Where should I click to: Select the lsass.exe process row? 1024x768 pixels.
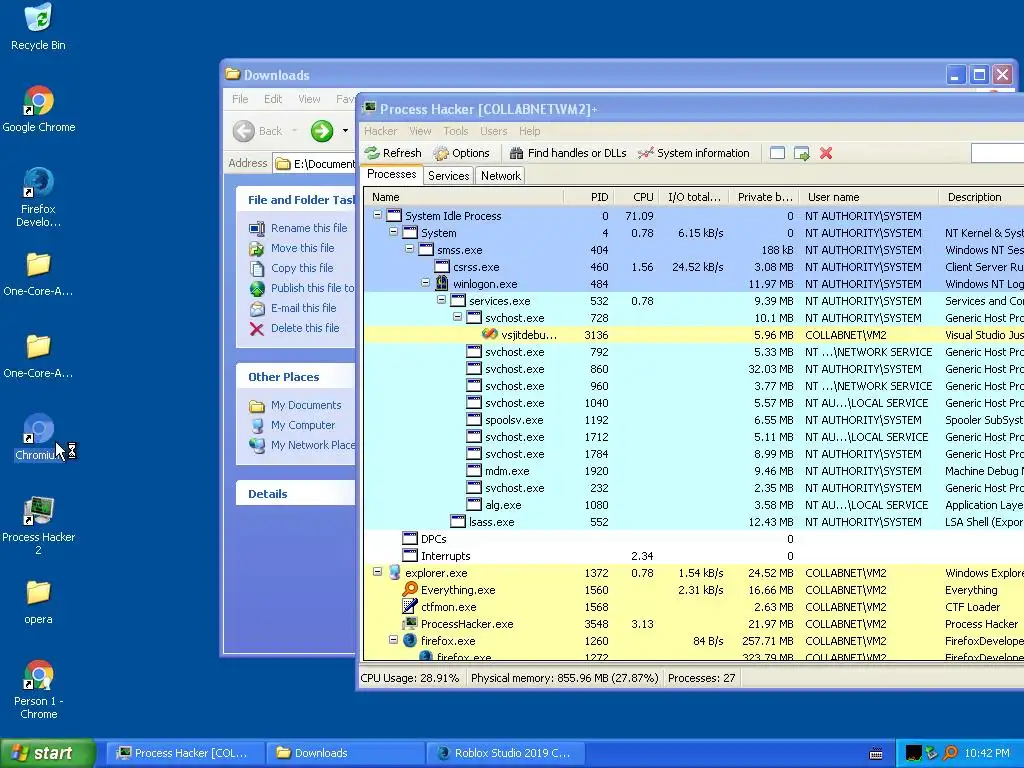pos(694,522)
